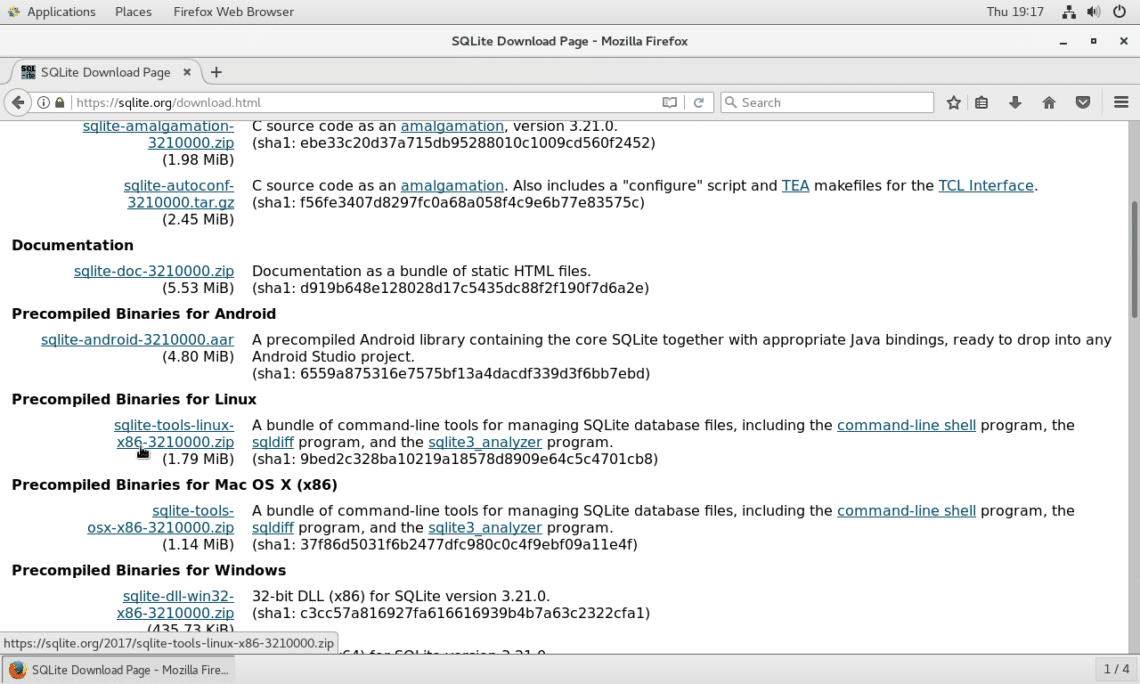Screen dimensions: 1140x684
Task: Toggle Reader View icon in address bar
Action: (669, 102)
